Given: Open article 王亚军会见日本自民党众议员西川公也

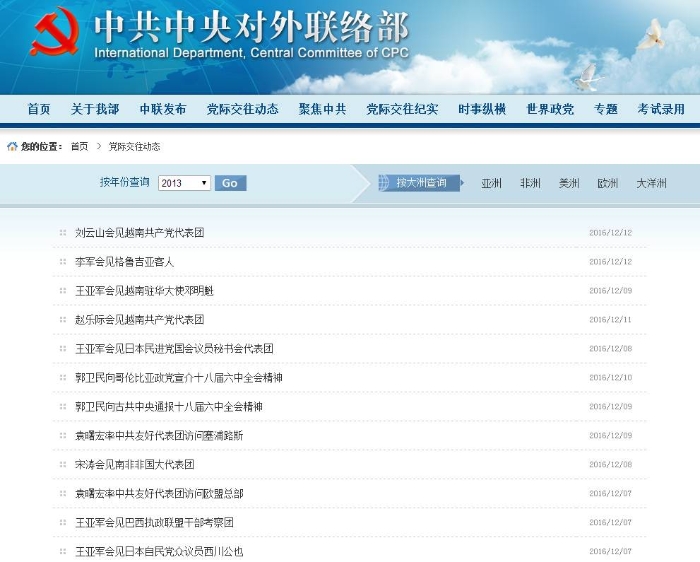Looking at the screenshot, I should click(x=159, y=552).
